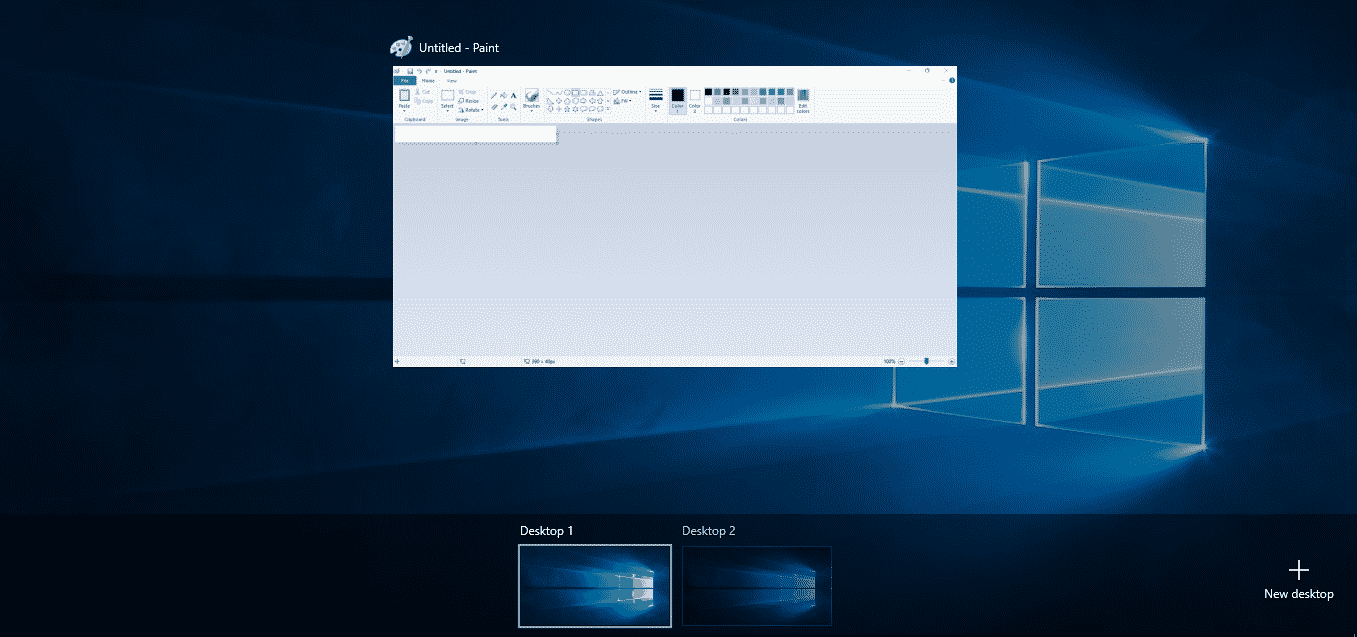Click the canvas dimensions text in the status bar
The width and height of the screenshot is (1357, 637).
click(x=543, y=361)
